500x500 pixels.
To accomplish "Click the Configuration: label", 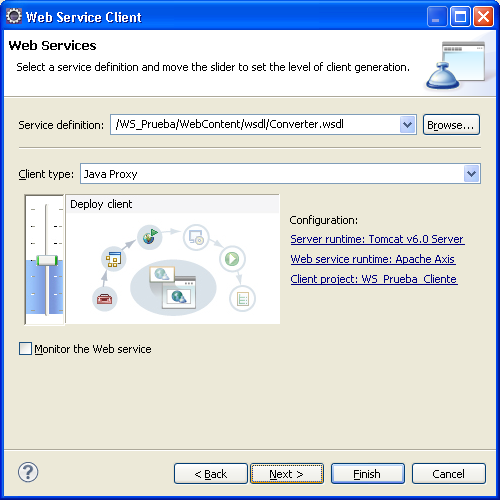I will 323,220.
